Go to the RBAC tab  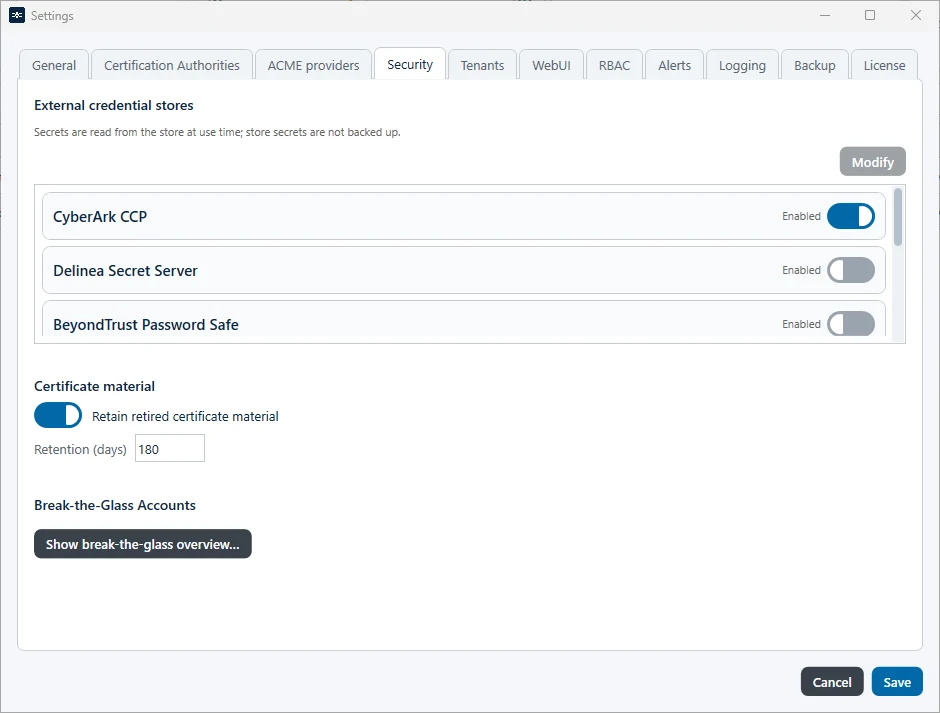point(614,65)
